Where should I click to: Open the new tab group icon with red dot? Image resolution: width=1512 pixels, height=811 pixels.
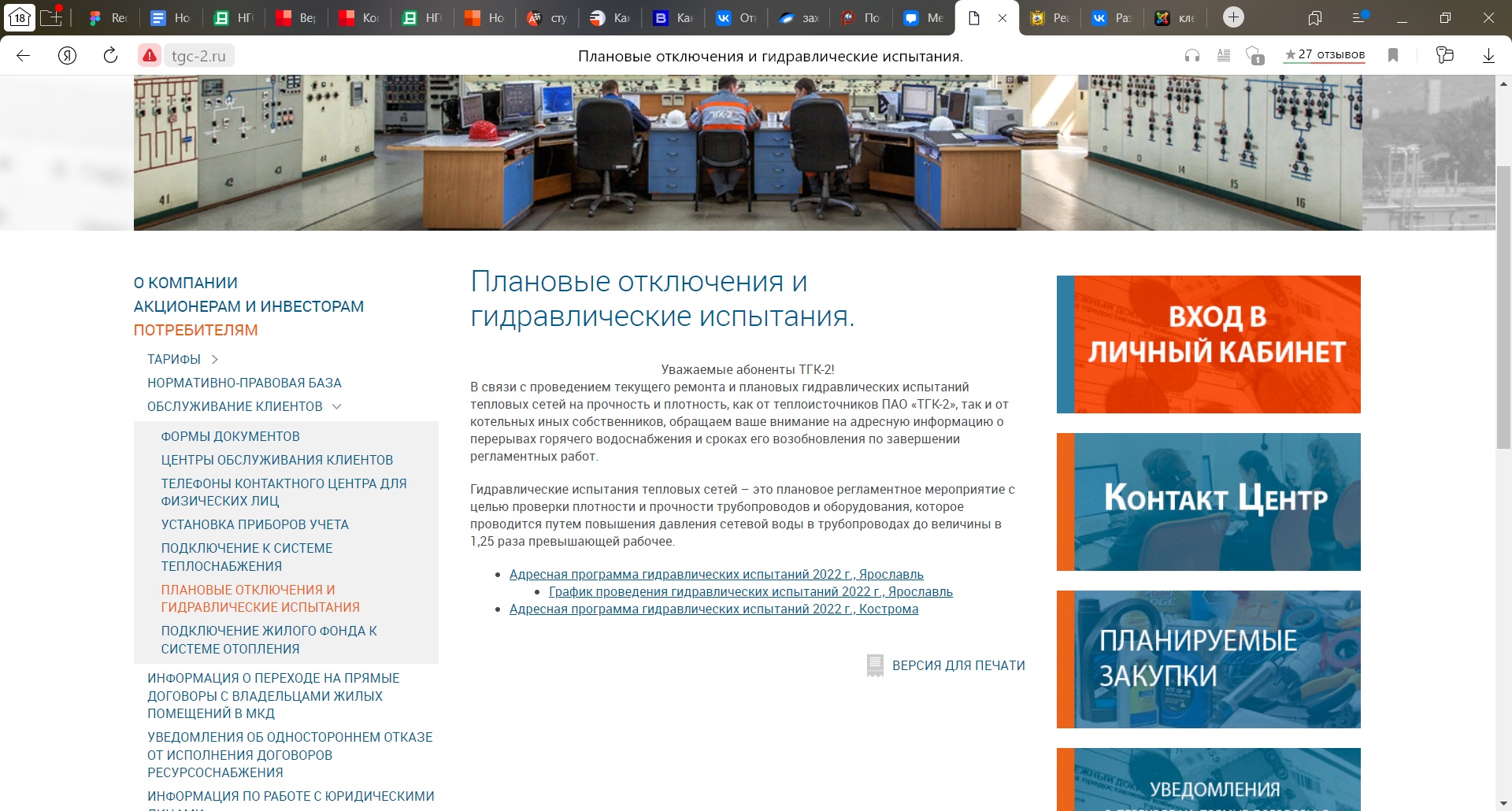pyautogui.click(x=51, y=16)
